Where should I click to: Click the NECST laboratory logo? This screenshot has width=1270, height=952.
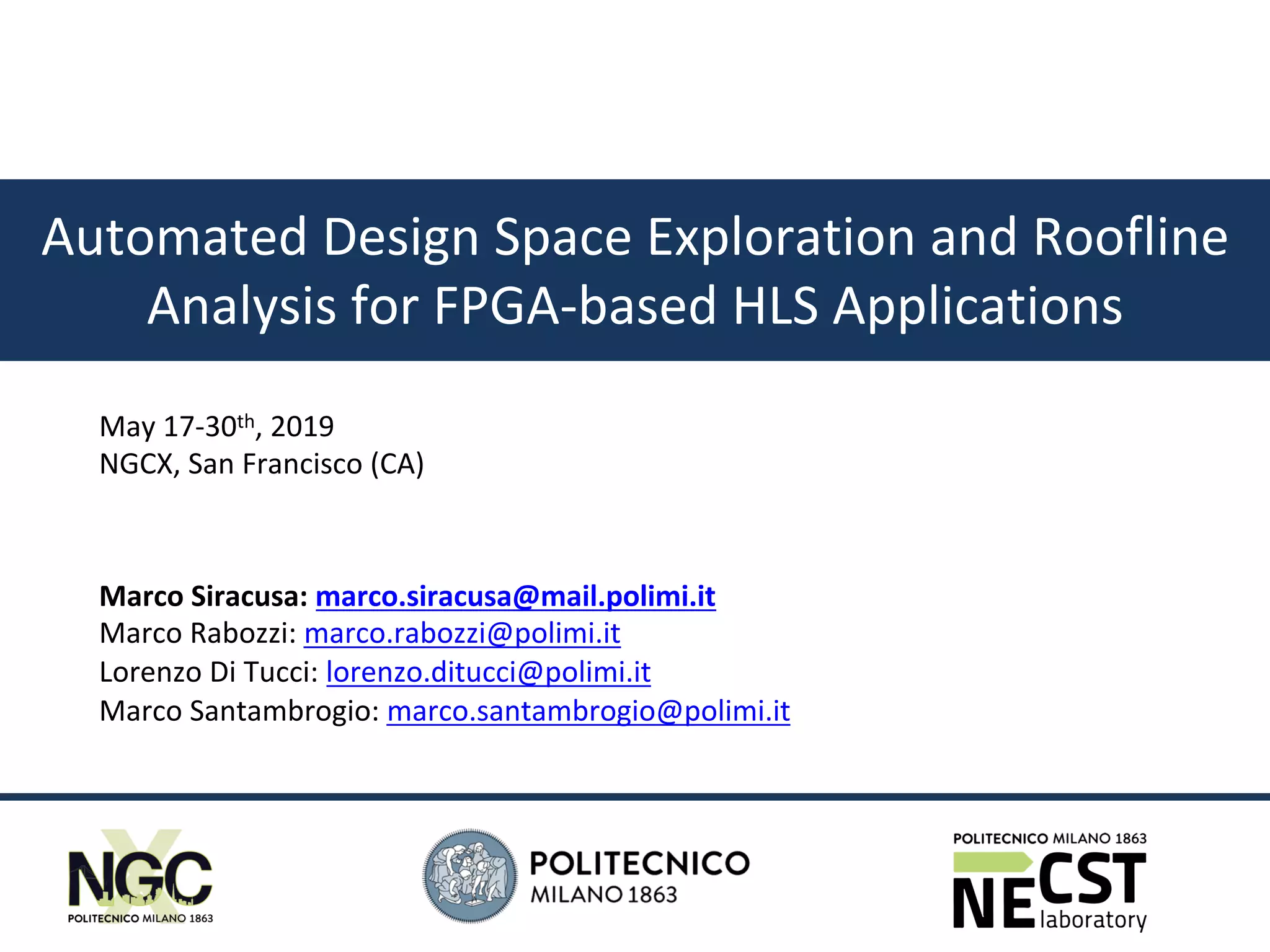point(1050,889)
